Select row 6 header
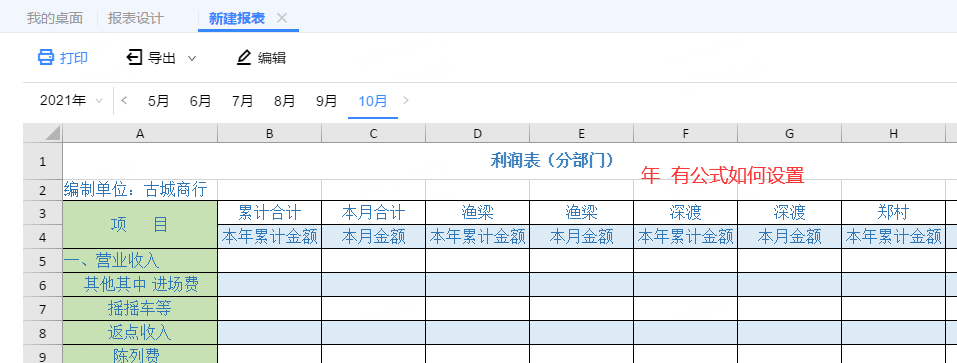 (43, 284)
